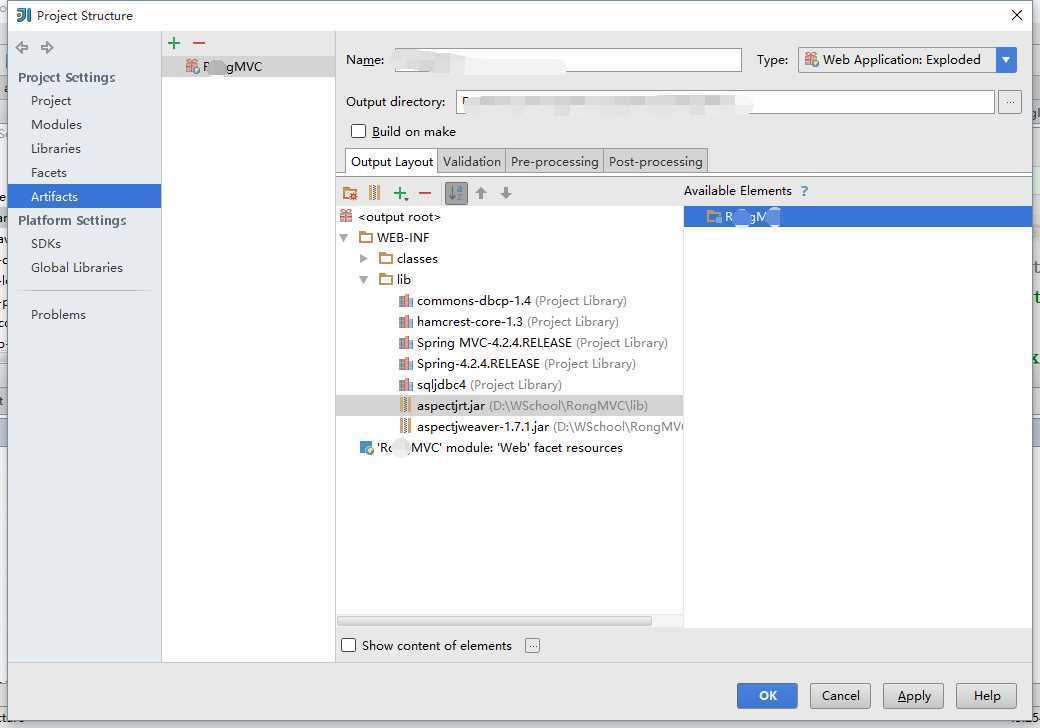
Task: Select hamcrest-core-1.3 library row
Action: 509,322
